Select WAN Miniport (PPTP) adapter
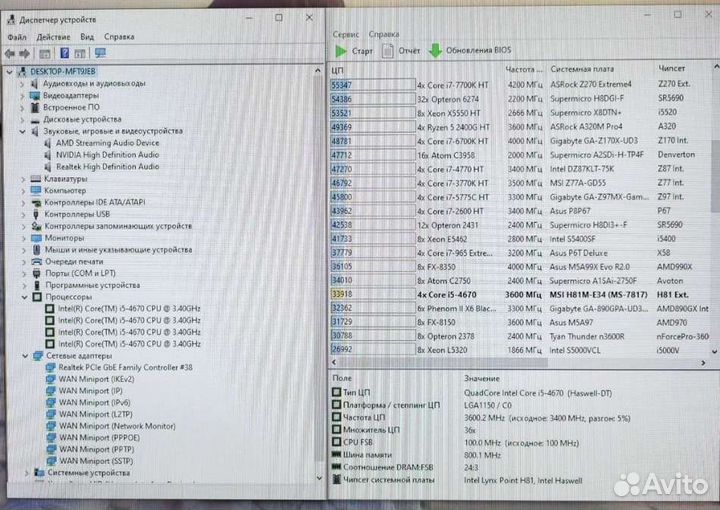The image size is (720, 510). point(96,449)
